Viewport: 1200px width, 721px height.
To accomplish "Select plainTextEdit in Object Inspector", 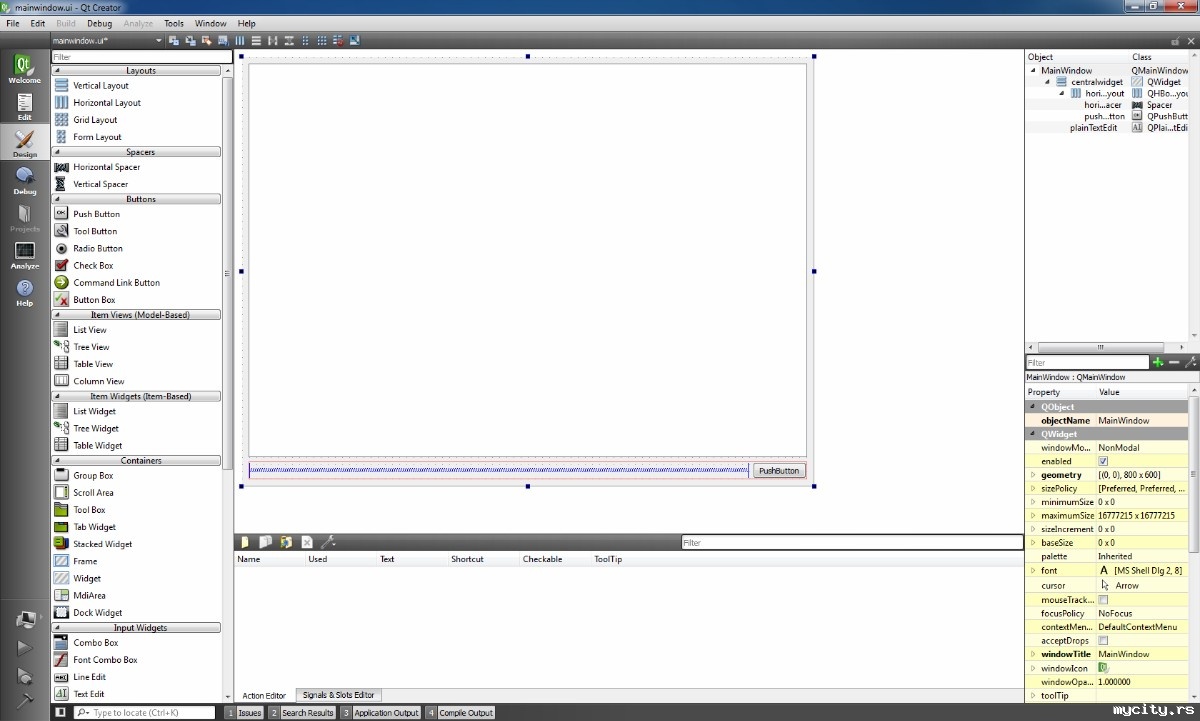I will click(1093, 128).
